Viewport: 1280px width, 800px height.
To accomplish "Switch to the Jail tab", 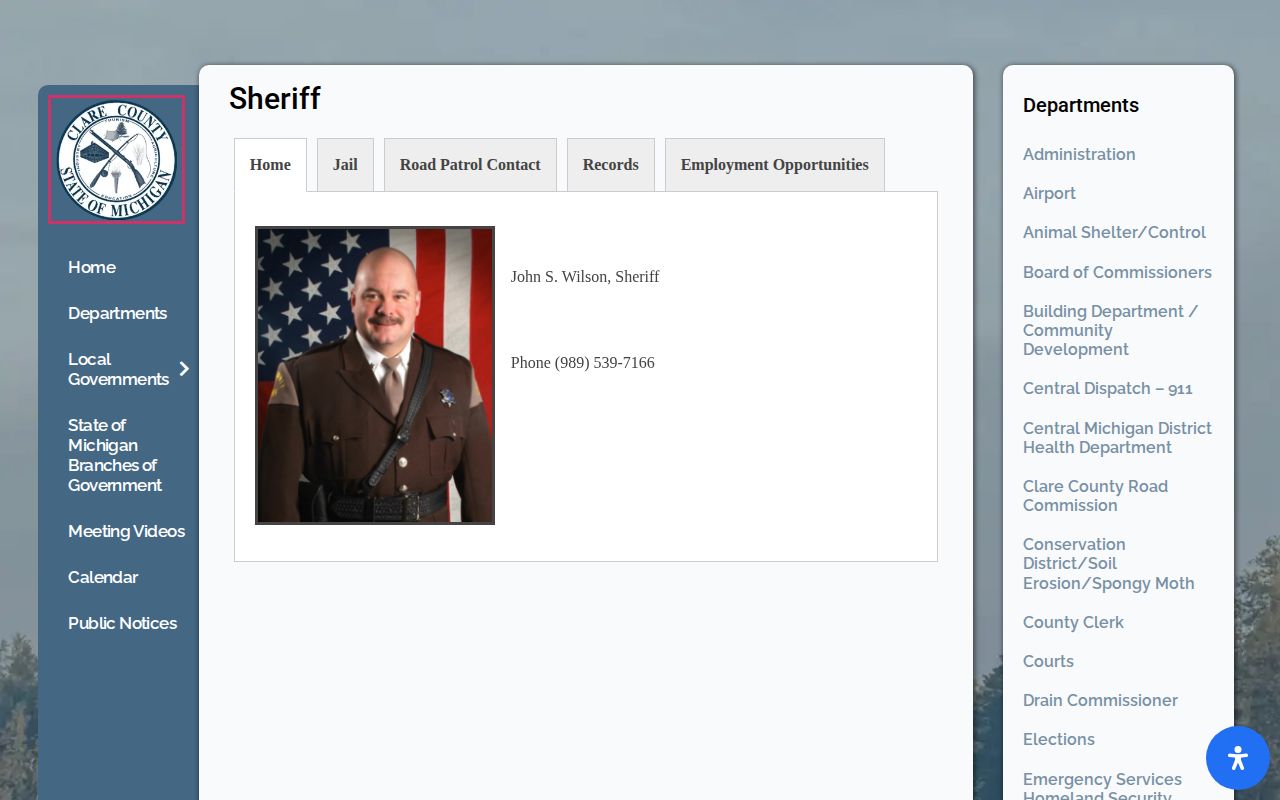I will pos(345,165).
